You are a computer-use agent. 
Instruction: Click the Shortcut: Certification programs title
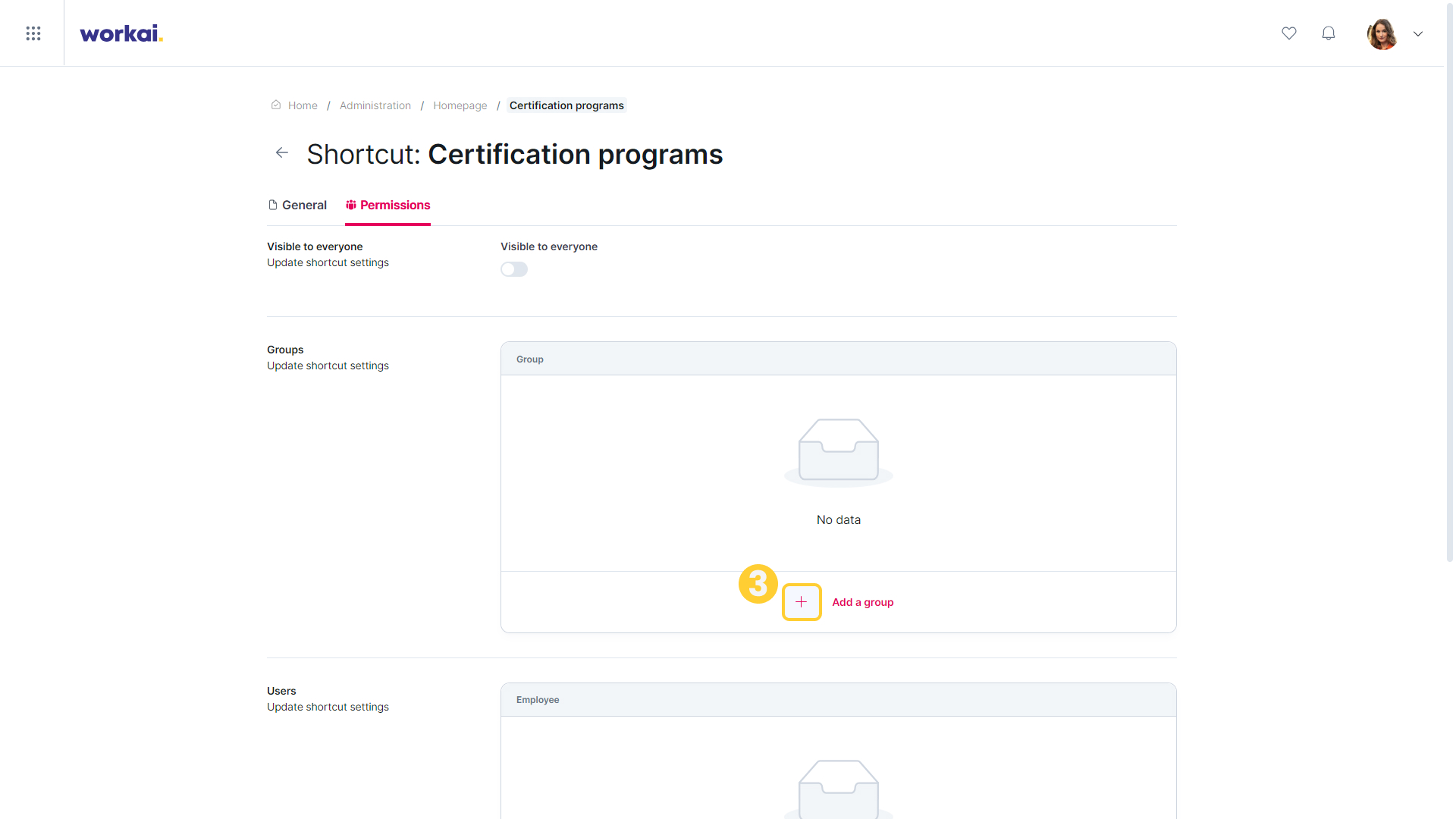pos(515,155)
